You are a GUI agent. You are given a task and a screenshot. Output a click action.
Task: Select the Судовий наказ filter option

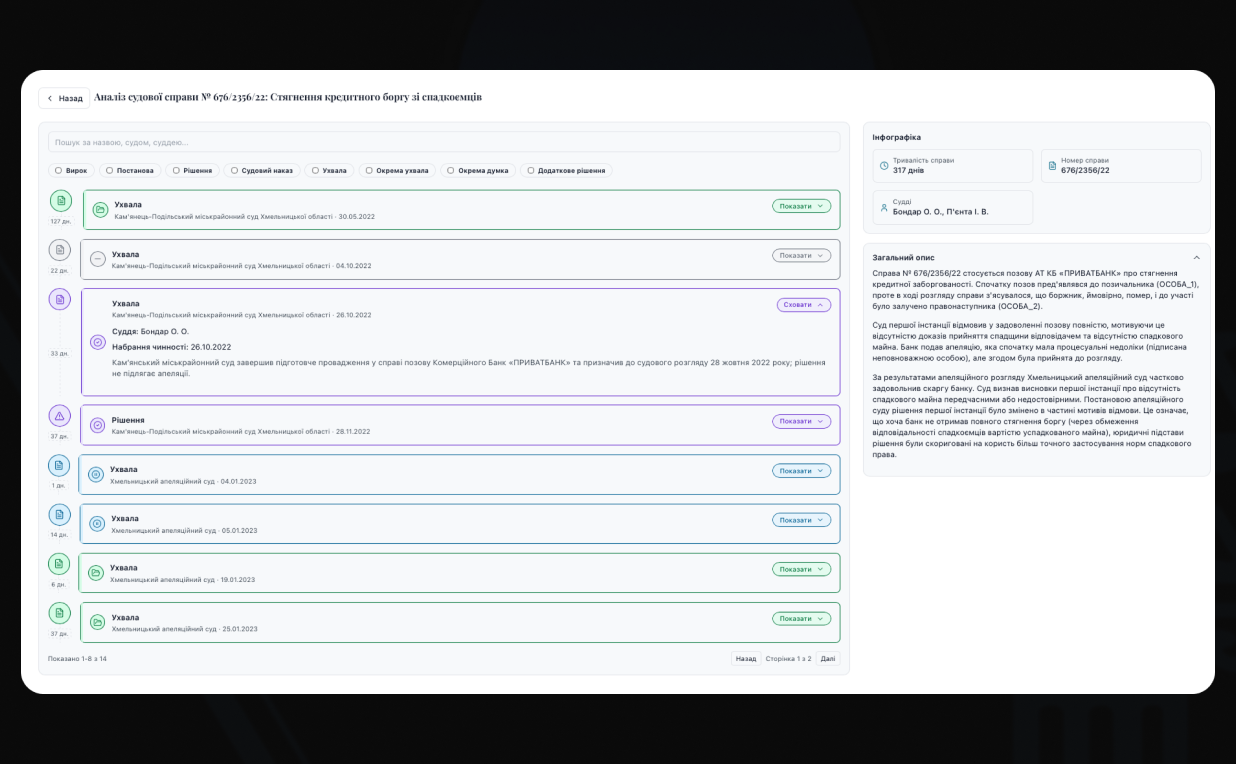tap(261, 171)
